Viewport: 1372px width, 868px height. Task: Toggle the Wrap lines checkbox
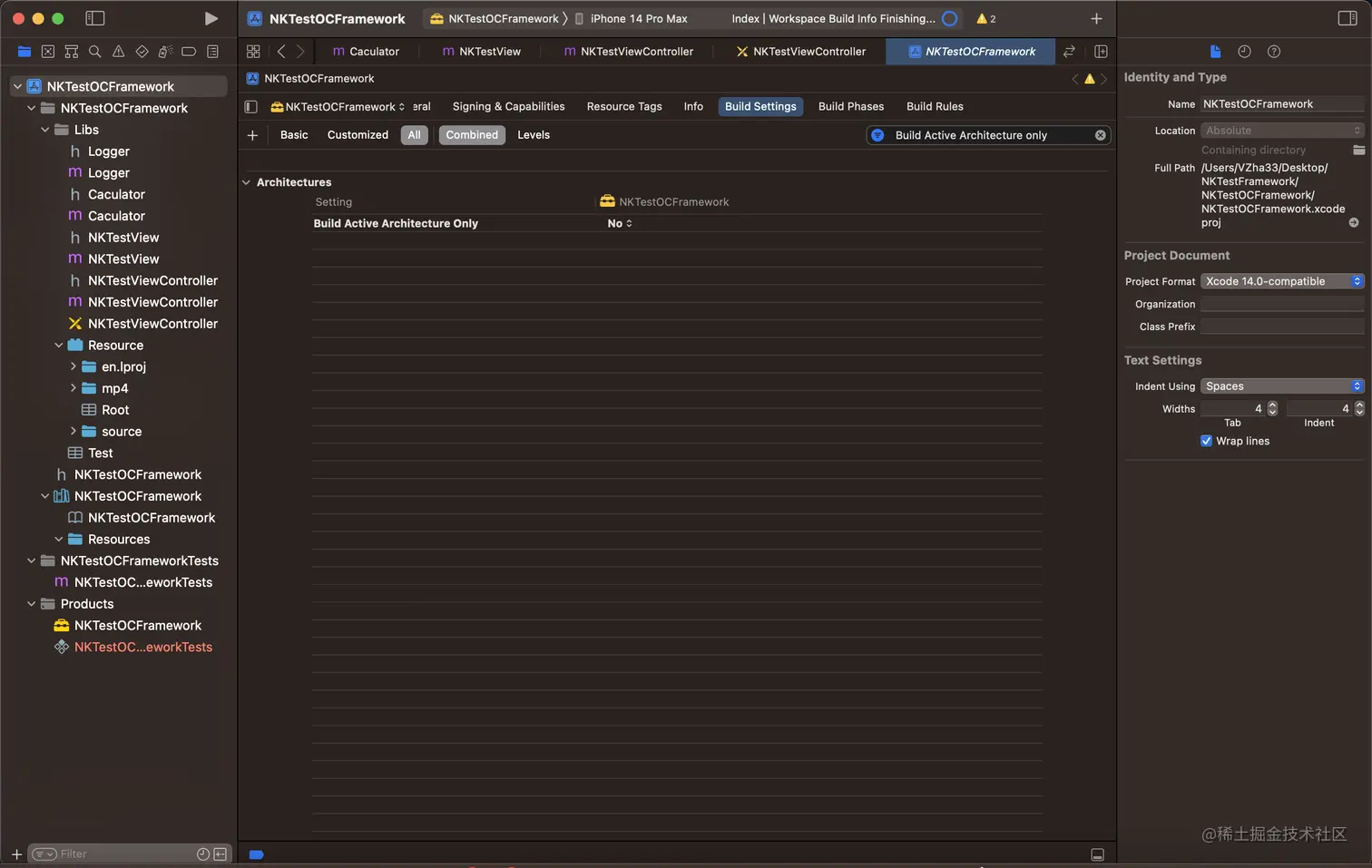coord(1206,441)
